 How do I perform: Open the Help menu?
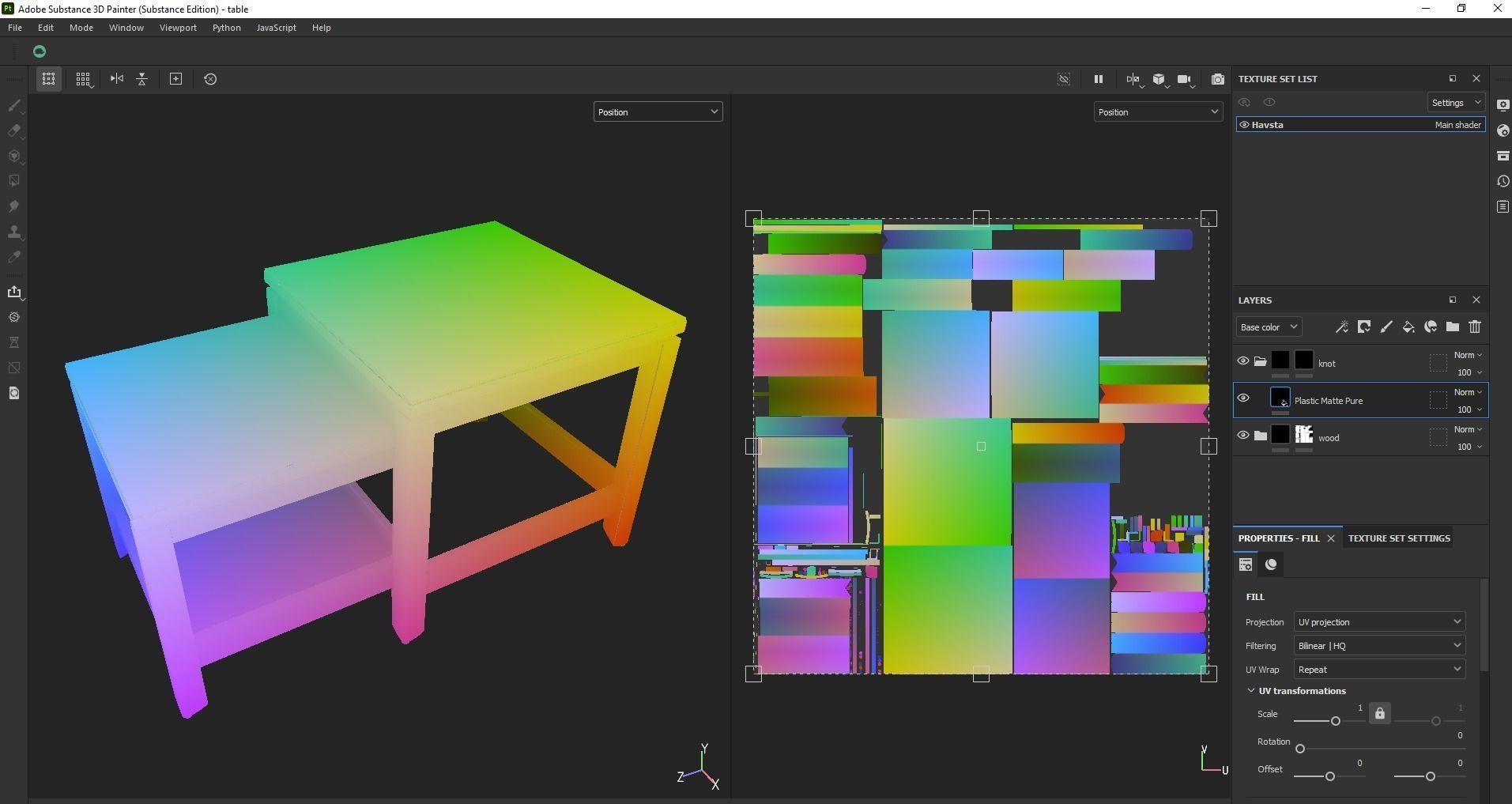click(321, 28)
